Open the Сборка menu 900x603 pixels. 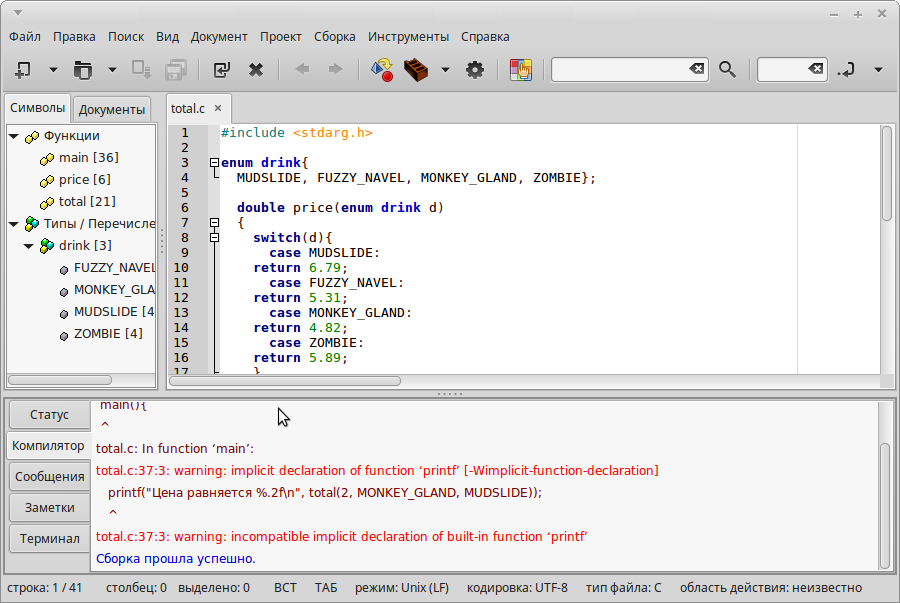pyautogui.click(x=334, y=37)
